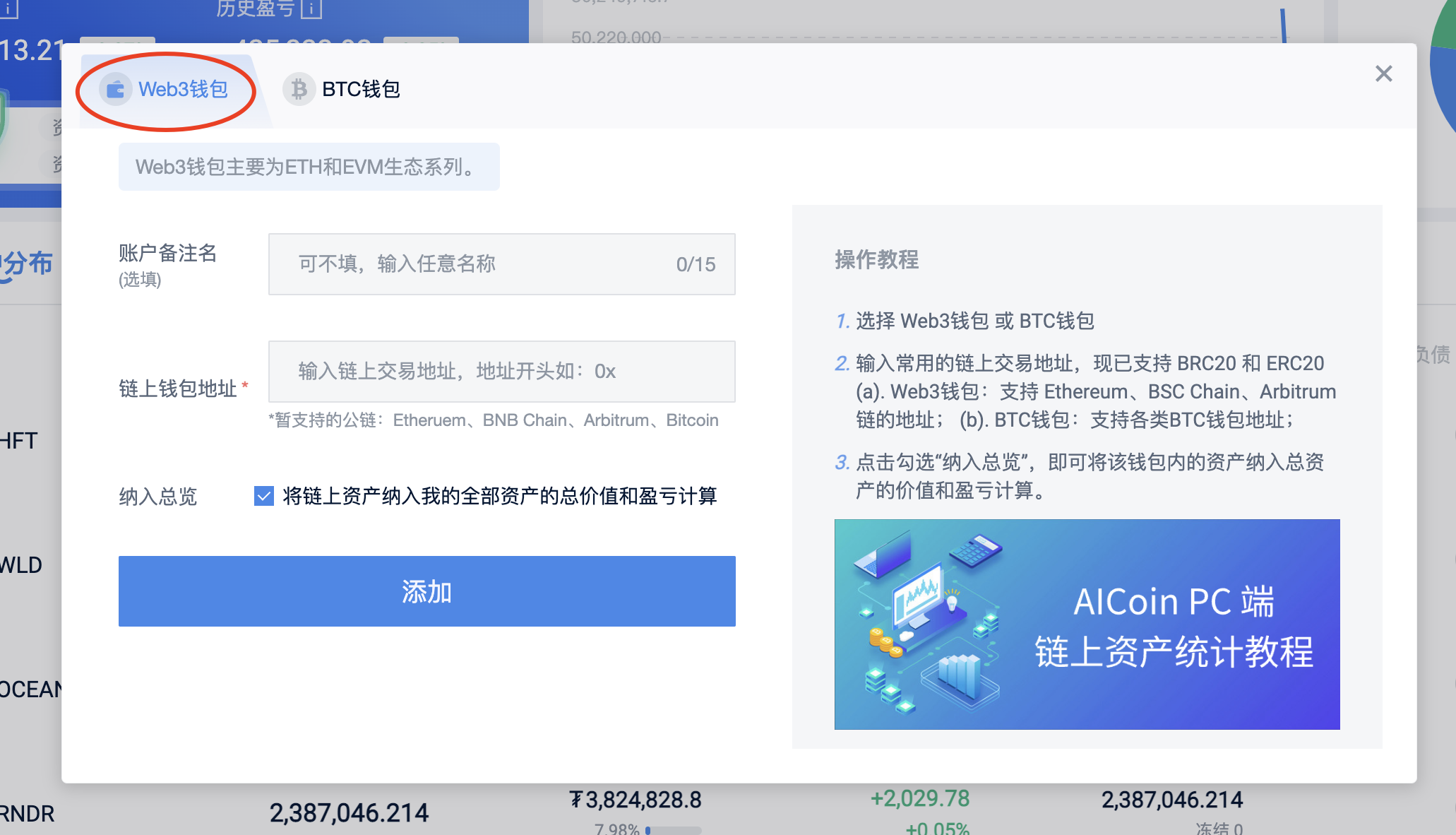Viewport: 1456px width, 835px height.
Task: Click the 7.98% allocation progress bar in the background
Action: (x=674, y=831)
